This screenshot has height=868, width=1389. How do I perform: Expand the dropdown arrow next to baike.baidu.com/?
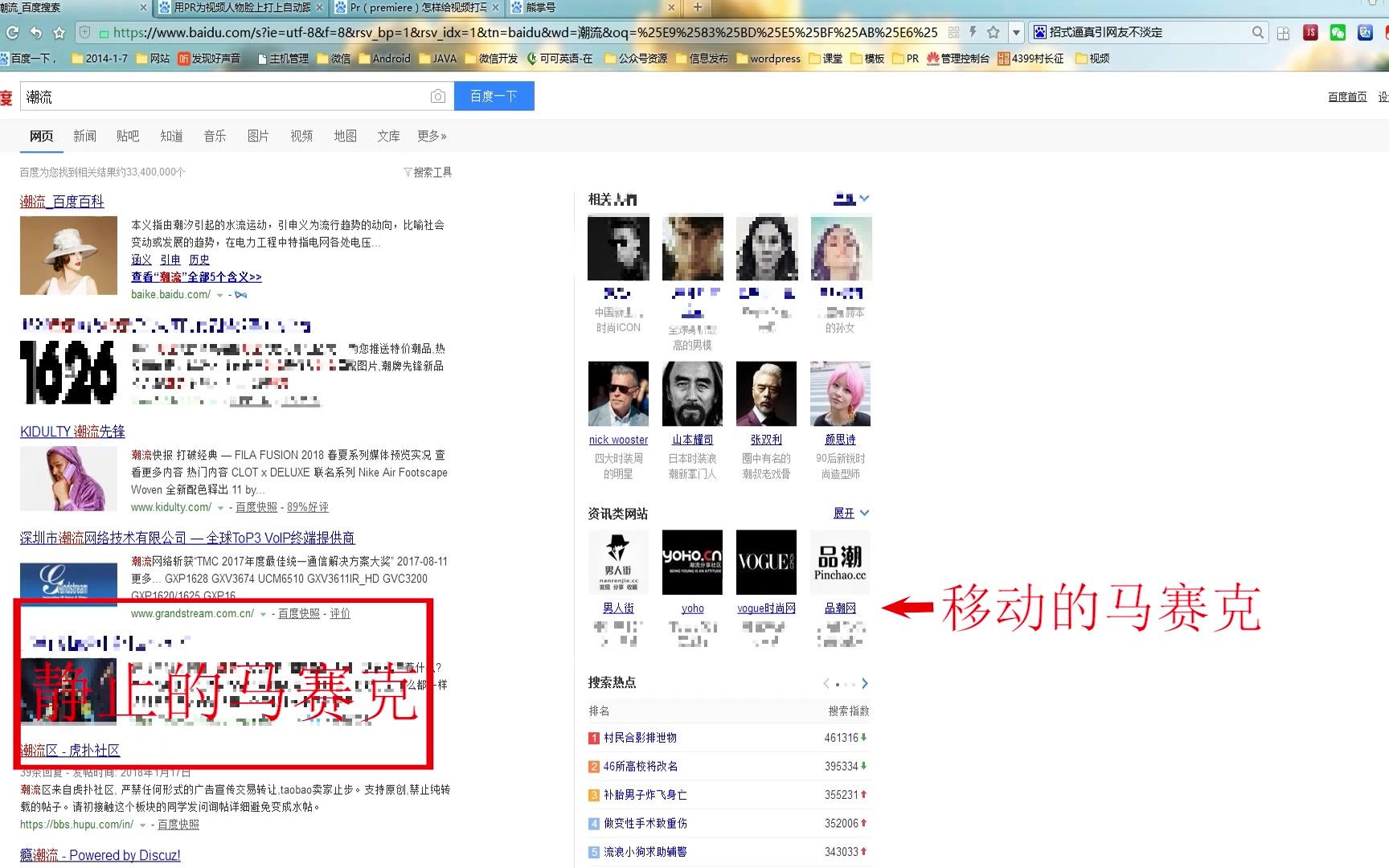pyautogui.click(x=220, y=296)
